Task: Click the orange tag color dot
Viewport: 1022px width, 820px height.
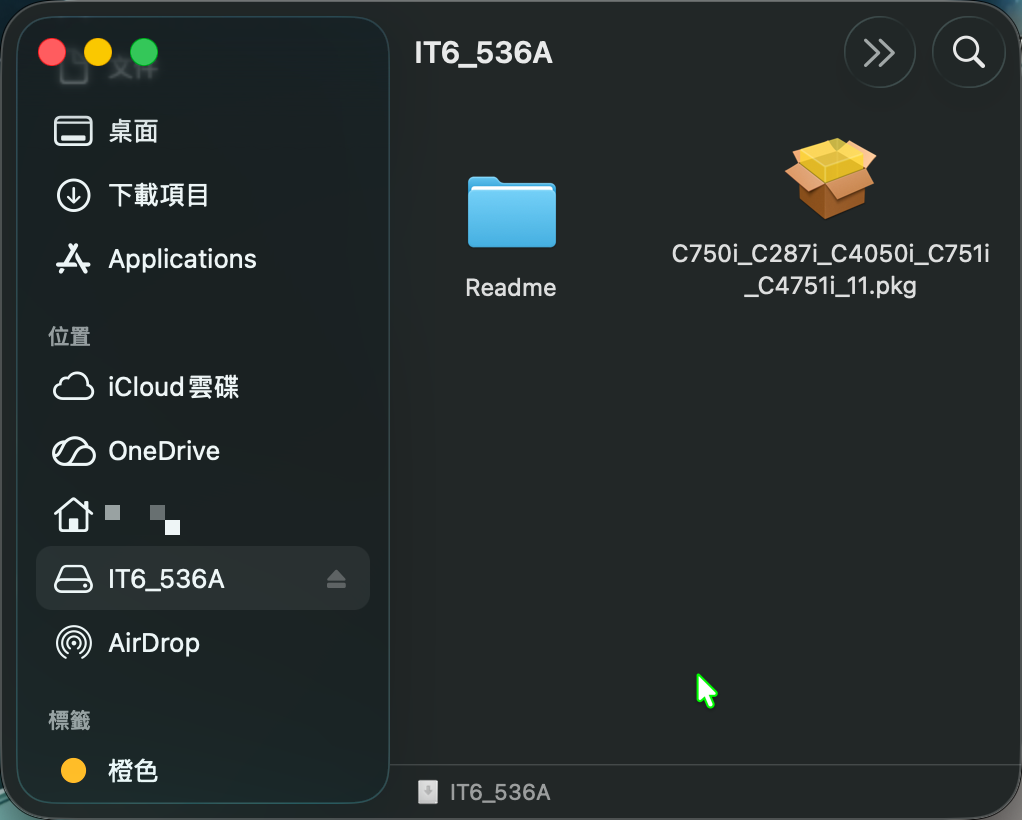Action: point(74,770)
